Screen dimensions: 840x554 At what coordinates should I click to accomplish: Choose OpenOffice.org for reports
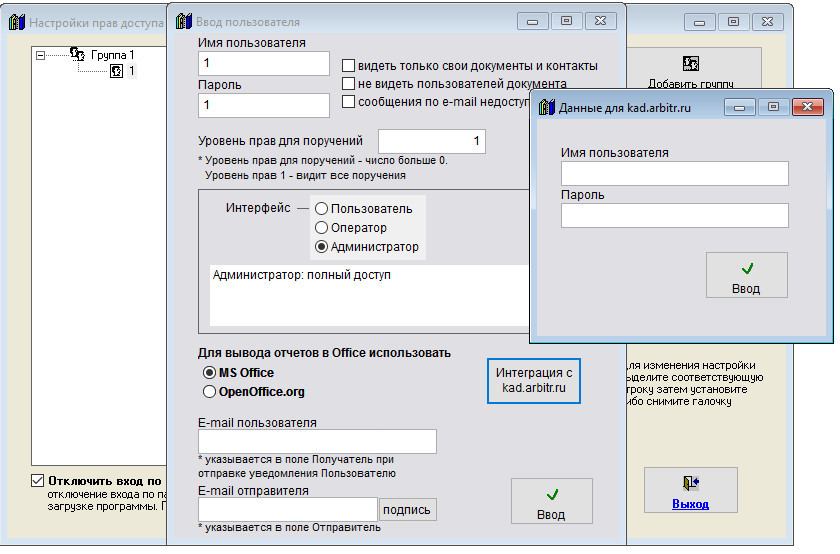click(x=209, y=392)
